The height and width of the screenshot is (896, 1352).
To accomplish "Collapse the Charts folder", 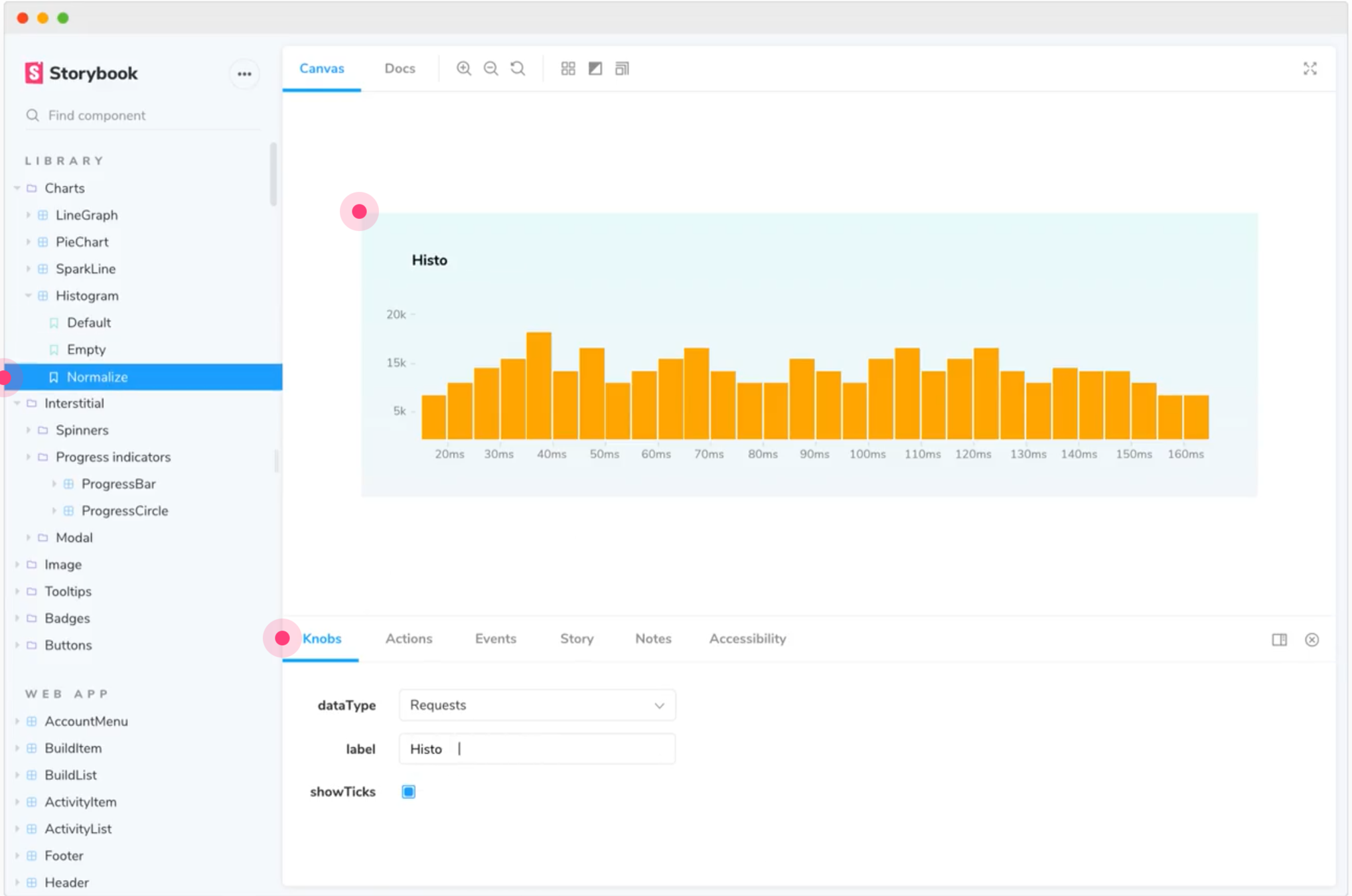I will (18, 188).
